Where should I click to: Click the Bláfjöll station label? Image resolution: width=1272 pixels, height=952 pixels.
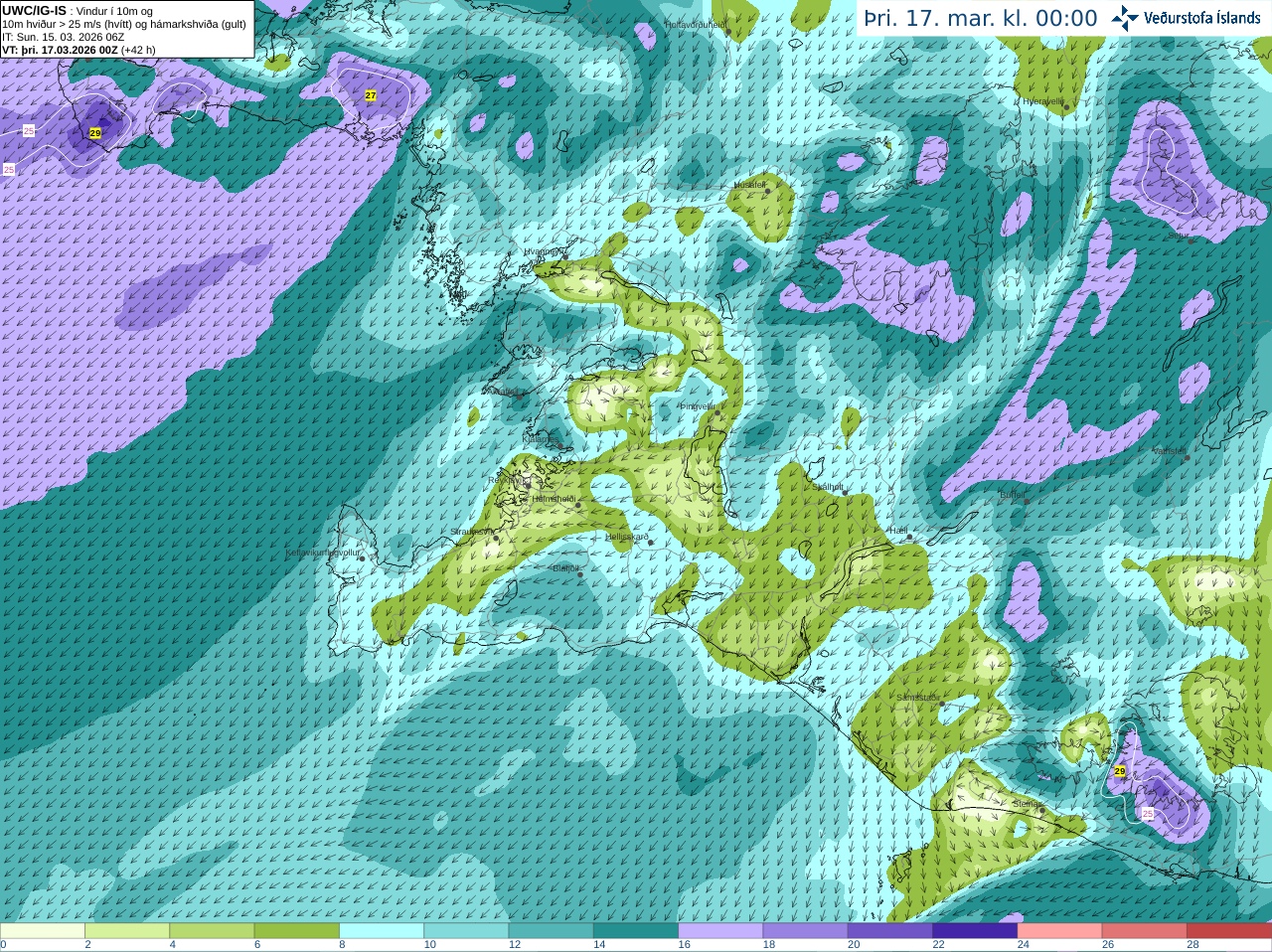click(564, 568)
